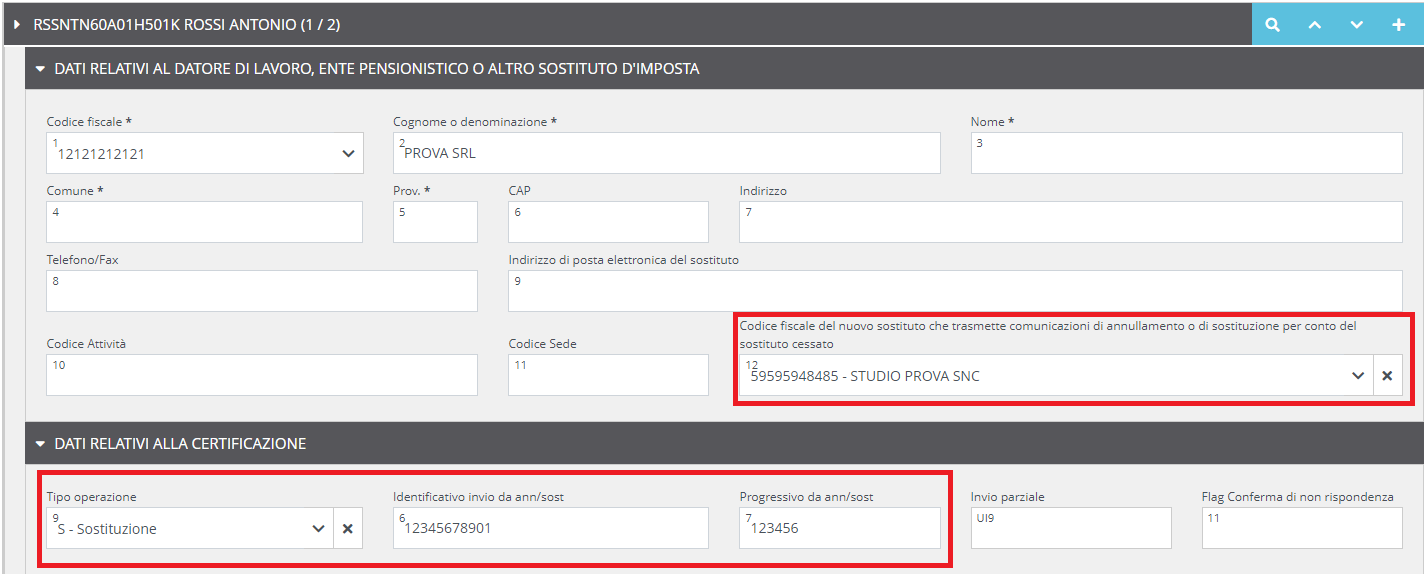This screenshot has height=574, width=1424.
Task: Click the Nome input field
Action: [1186, 153]
